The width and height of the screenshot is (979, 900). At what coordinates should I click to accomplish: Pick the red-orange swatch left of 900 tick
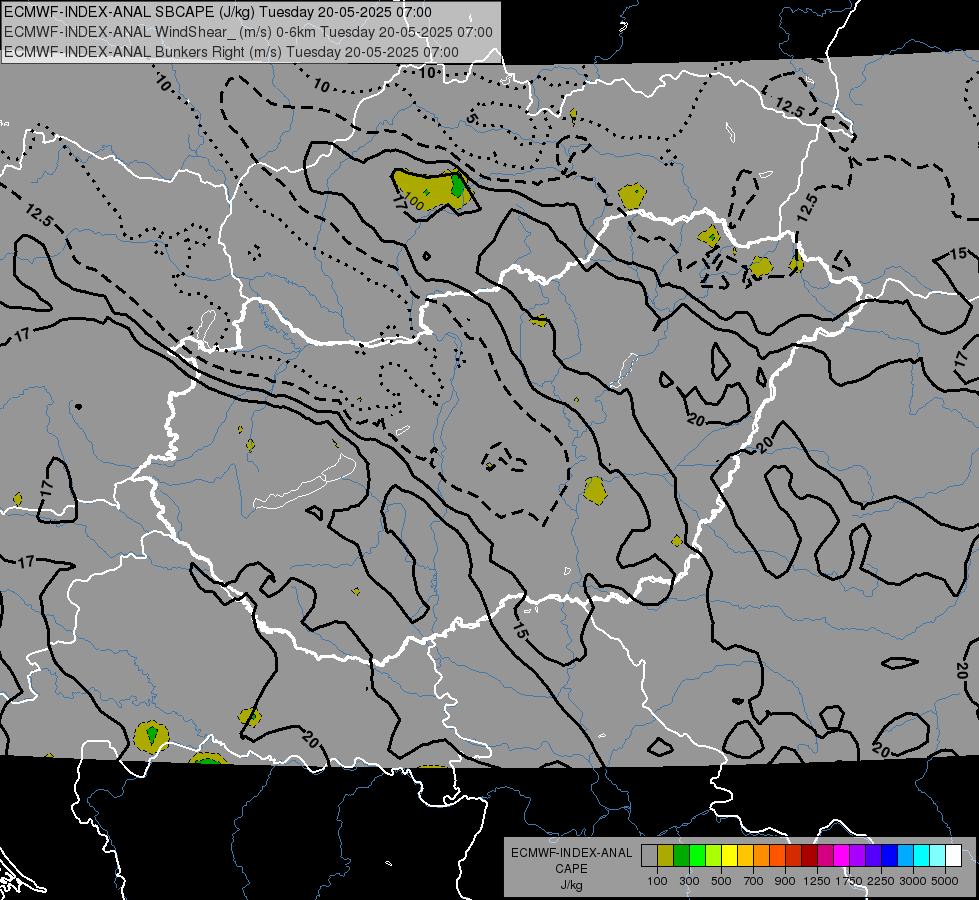coord(777,855)
